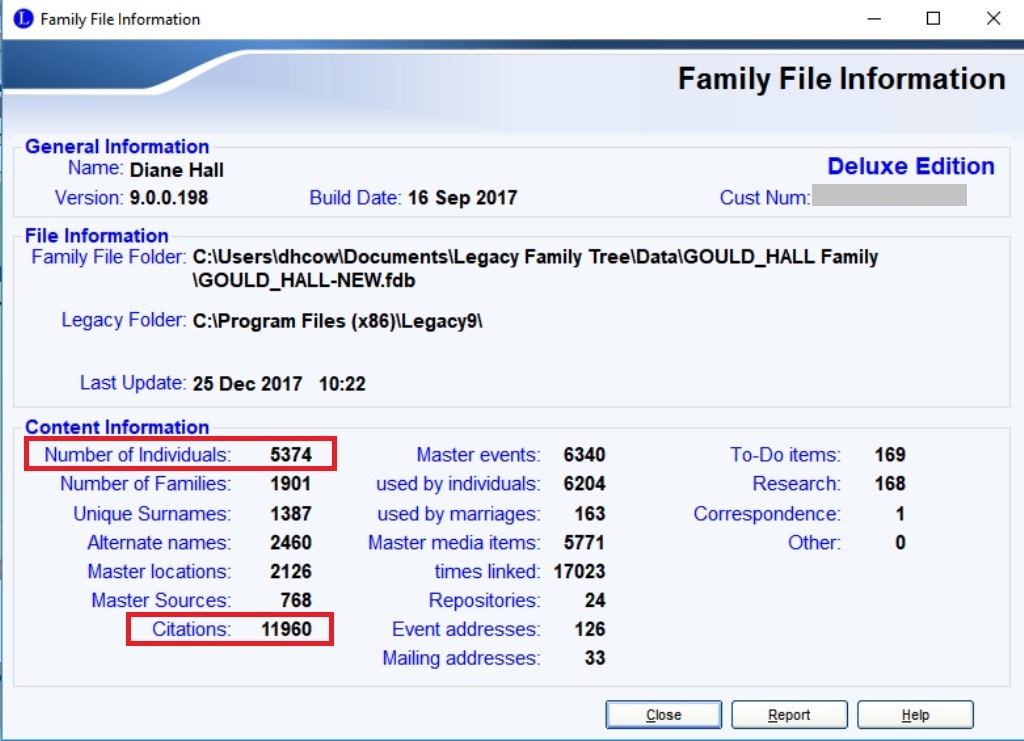
Task: Click the Last Update date 25 Dec 2017
Action: pos(248,383)
